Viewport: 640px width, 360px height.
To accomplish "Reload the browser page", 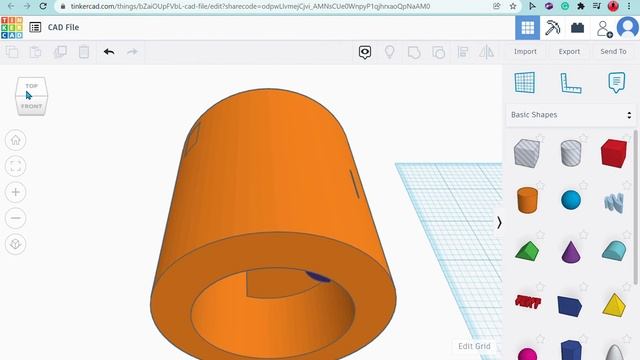I will [43, 6].
